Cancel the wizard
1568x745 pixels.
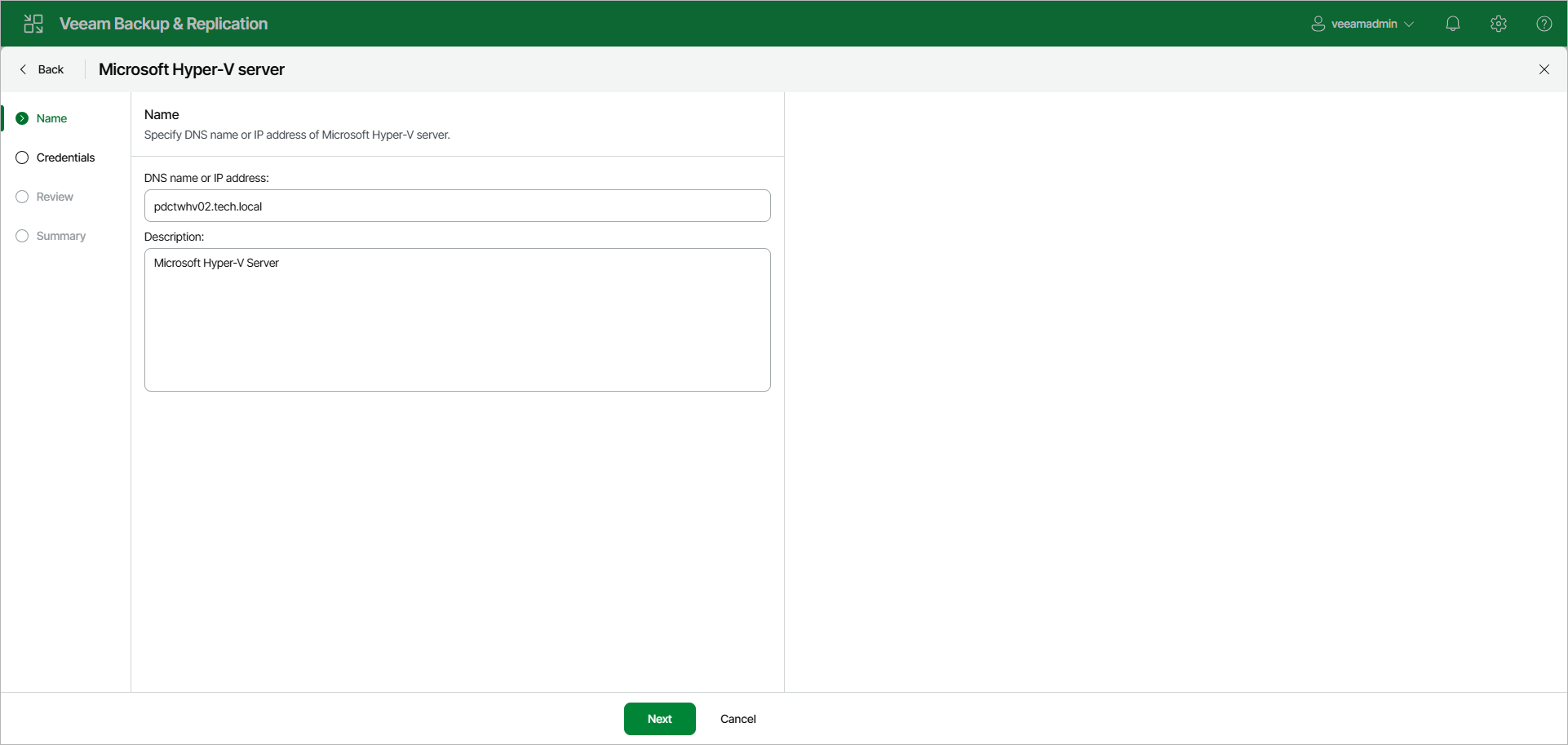(738, 719)
